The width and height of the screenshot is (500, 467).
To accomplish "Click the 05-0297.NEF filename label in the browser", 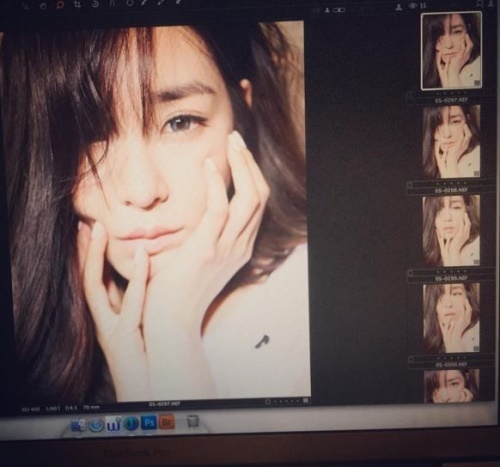I will coord(451,100).
